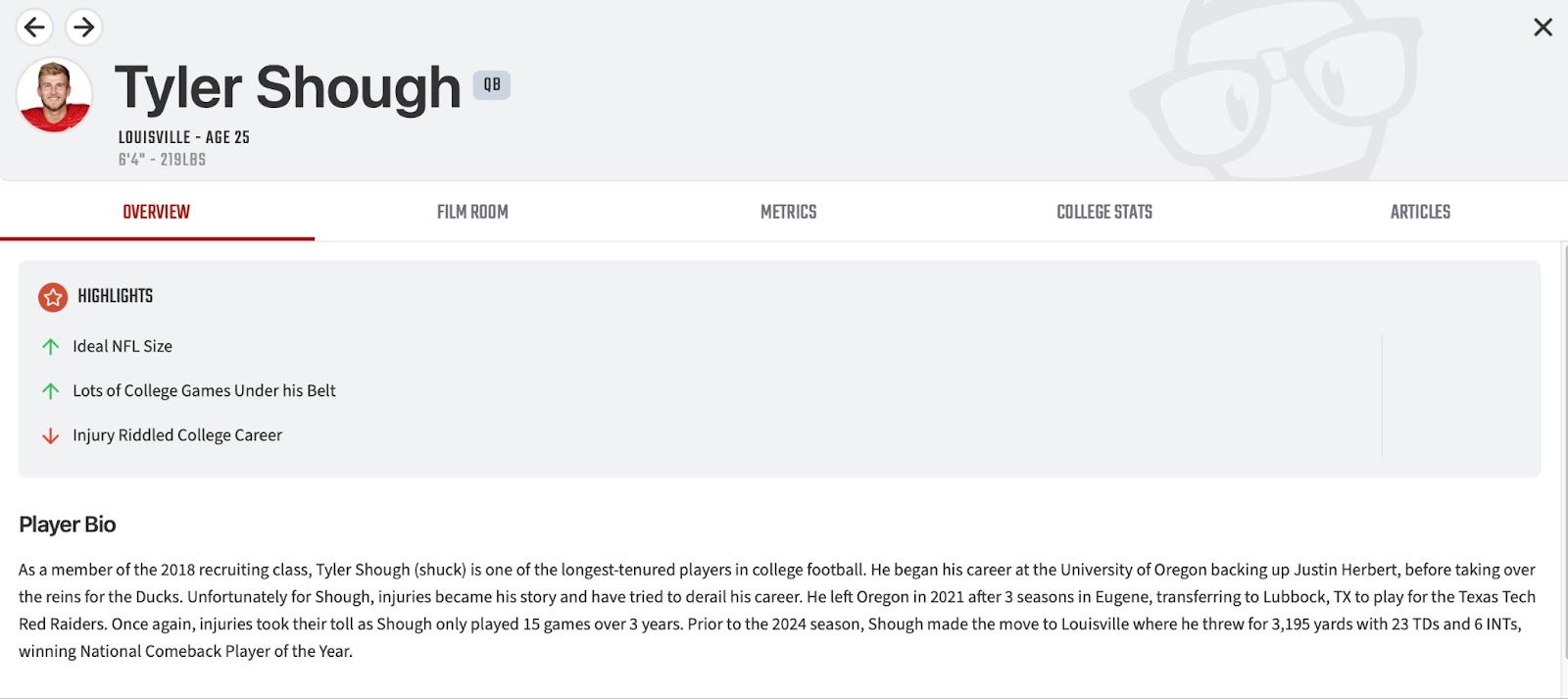This screenshot has width=1568, height=699.
Task: Open the Articles tab
Action: point(1420,212)
